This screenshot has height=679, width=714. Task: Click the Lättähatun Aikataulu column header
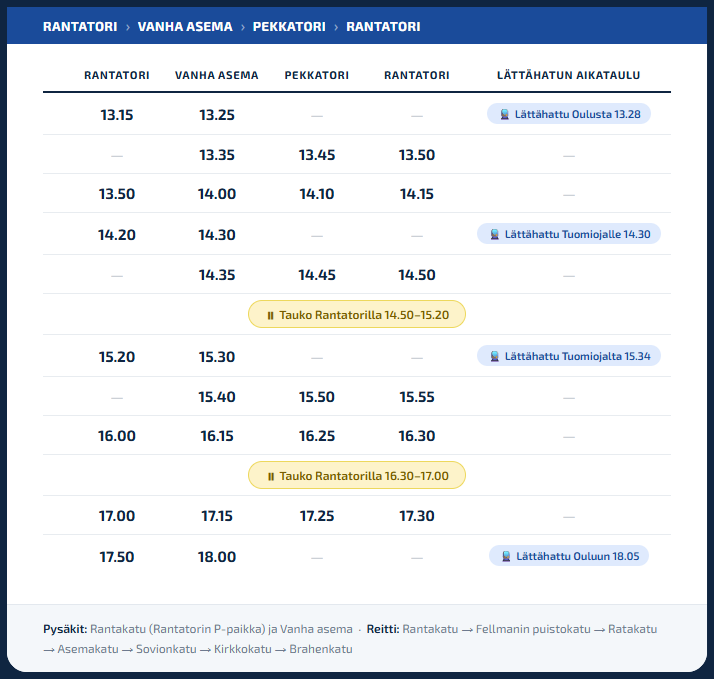(x=569, y=75)
